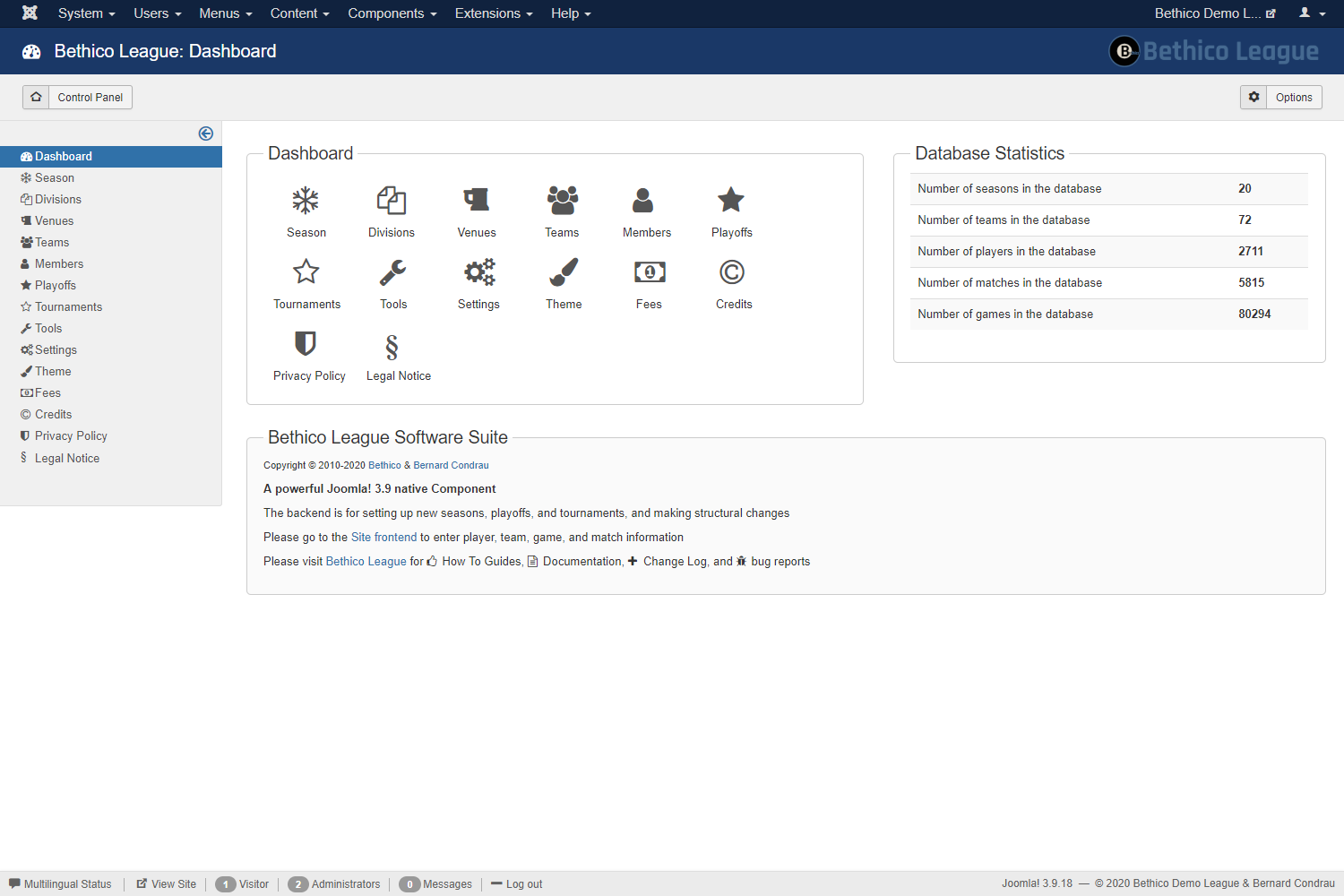The image size is (1344, 896).
Task: Expand the user account dropdown
Action: click(1312, 13)
